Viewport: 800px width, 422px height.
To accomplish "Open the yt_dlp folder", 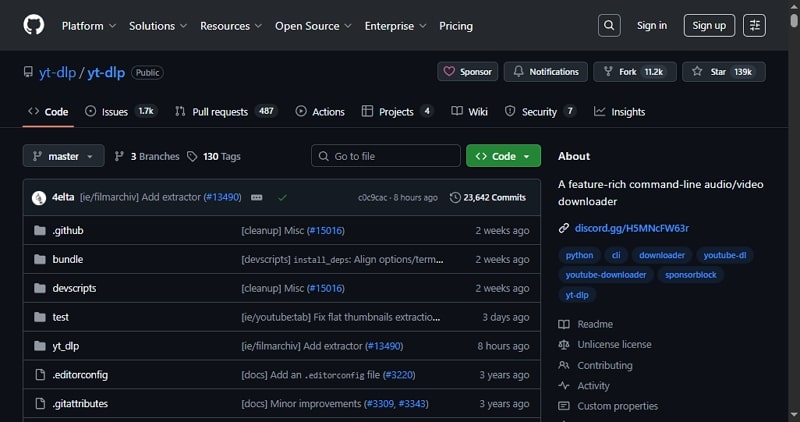I will [x=65, y=345].
